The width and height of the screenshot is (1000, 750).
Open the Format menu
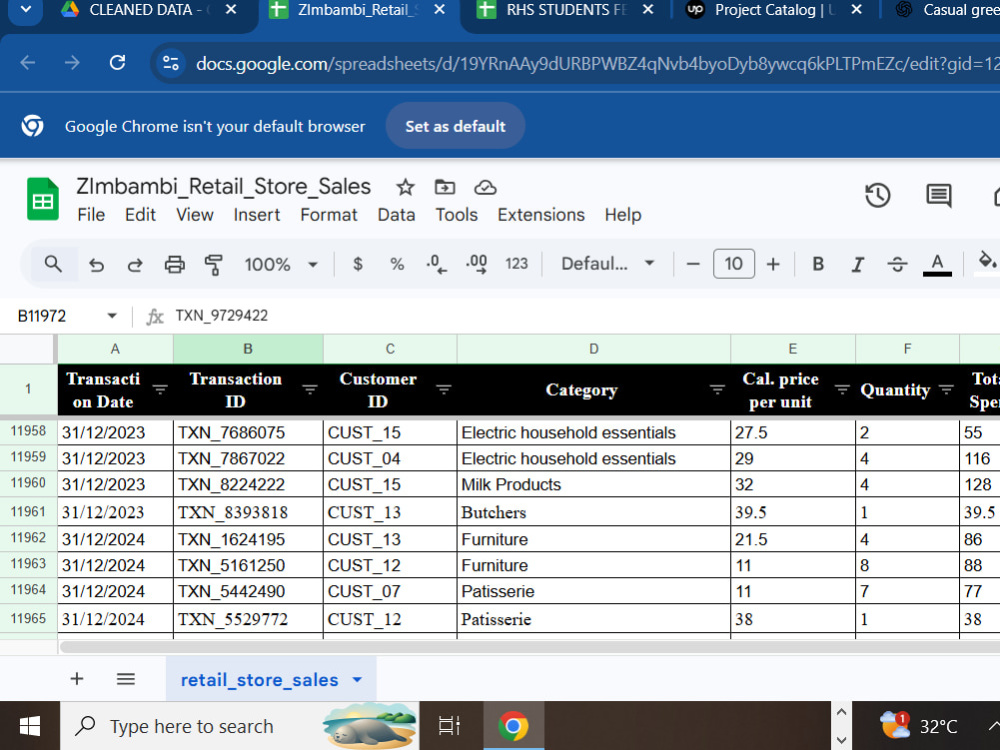pyautogui.click(x=328, y=215)
